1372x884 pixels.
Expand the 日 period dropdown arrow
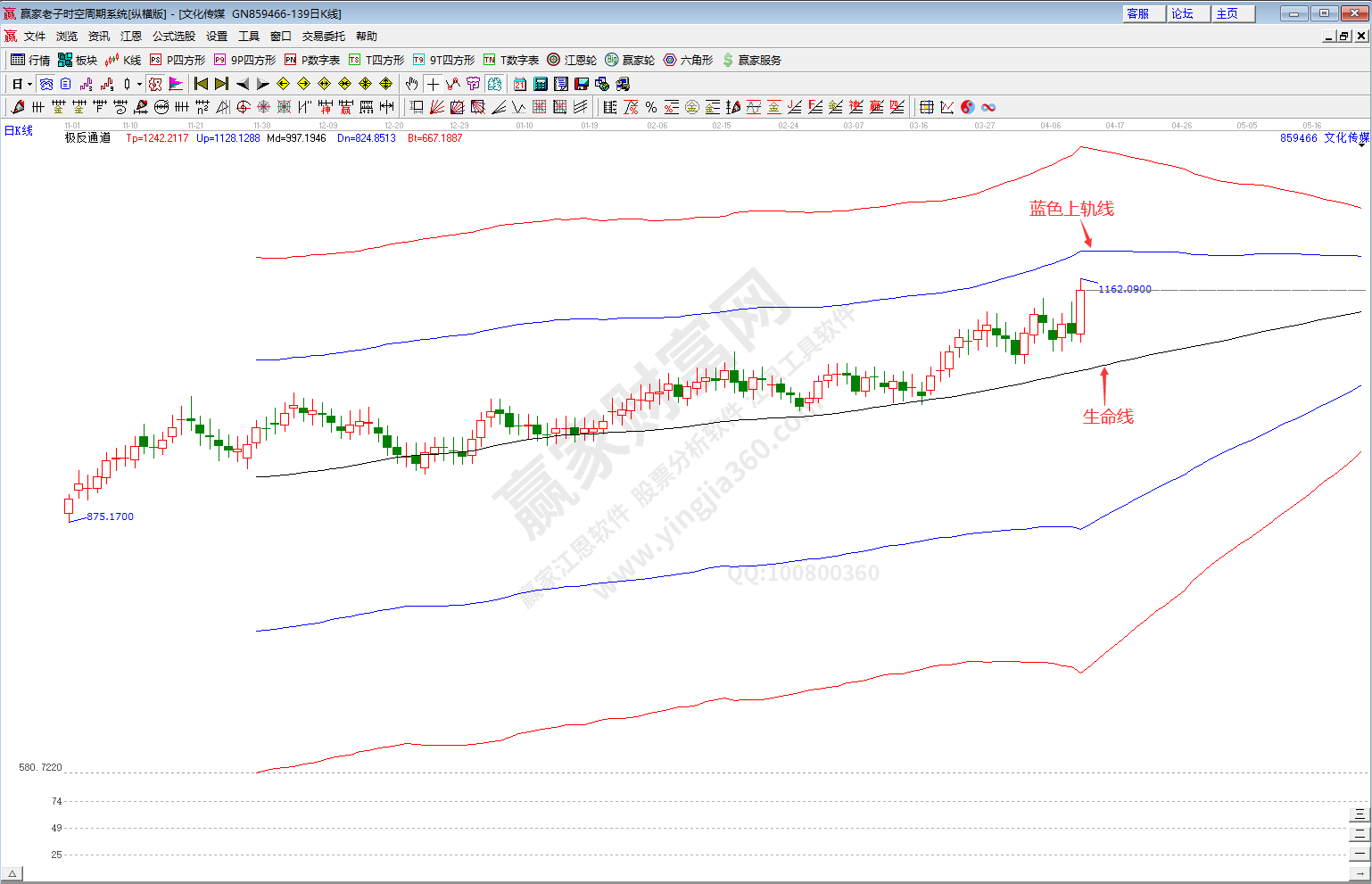29,84
